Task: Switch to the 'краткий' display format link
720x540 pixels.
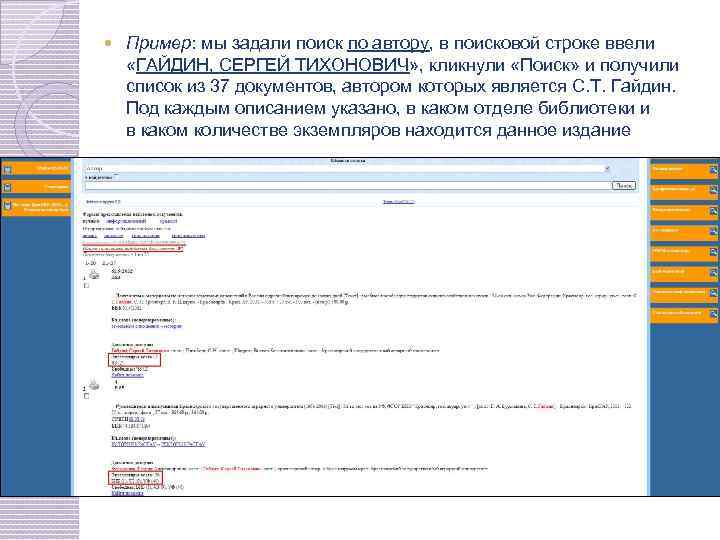Action: (168, 221)
